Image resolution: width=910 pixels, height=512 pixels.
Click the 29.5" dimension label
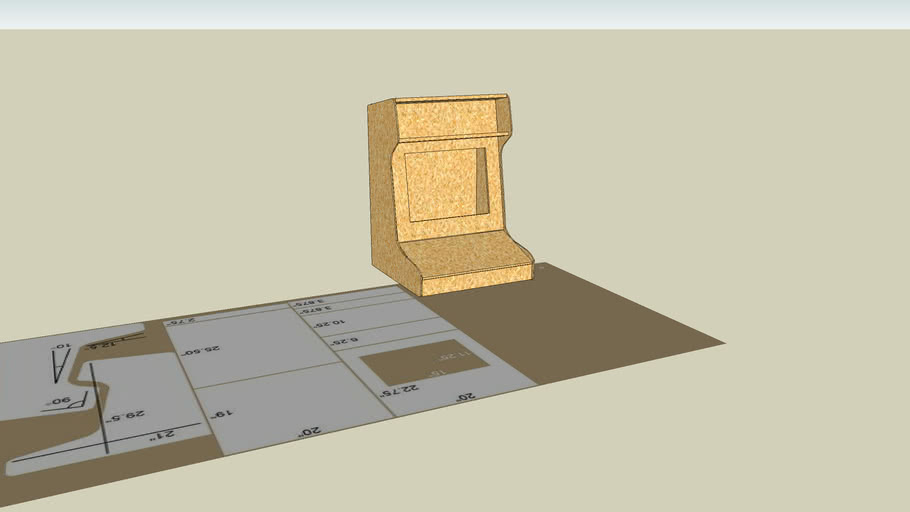(x=128, y=415)
